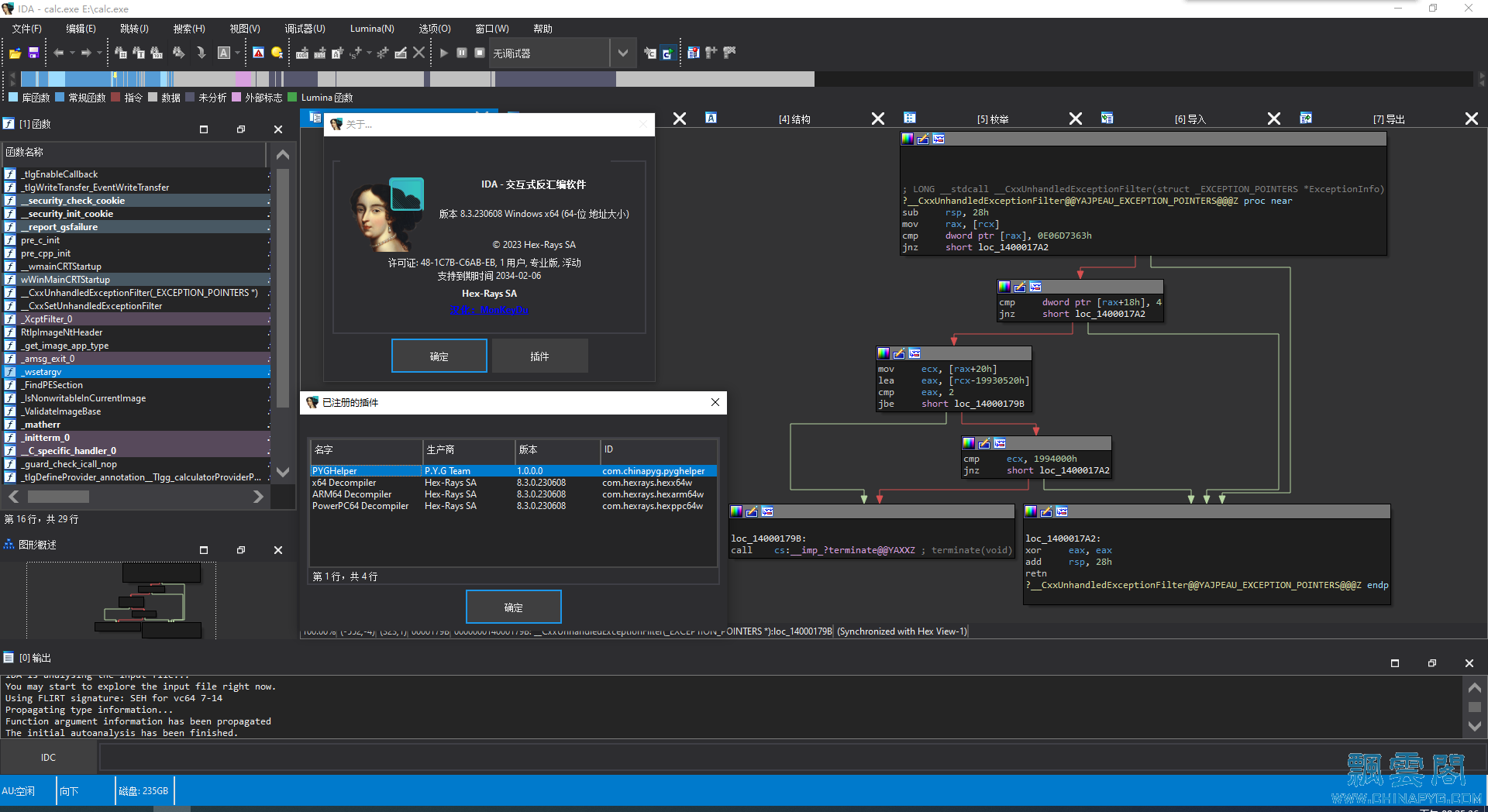Click the binoculars binary search icon

[157, 53]
